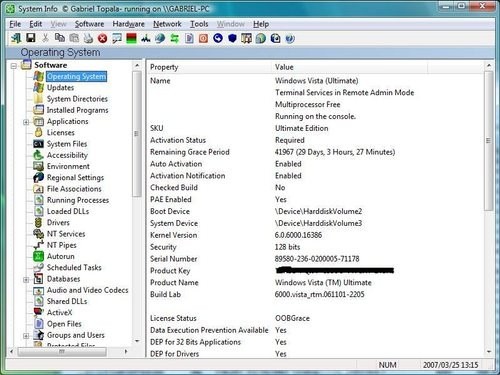Click property list scroll down arrow
This screenshot has width=500, height=375.
[x=489, y=352]
